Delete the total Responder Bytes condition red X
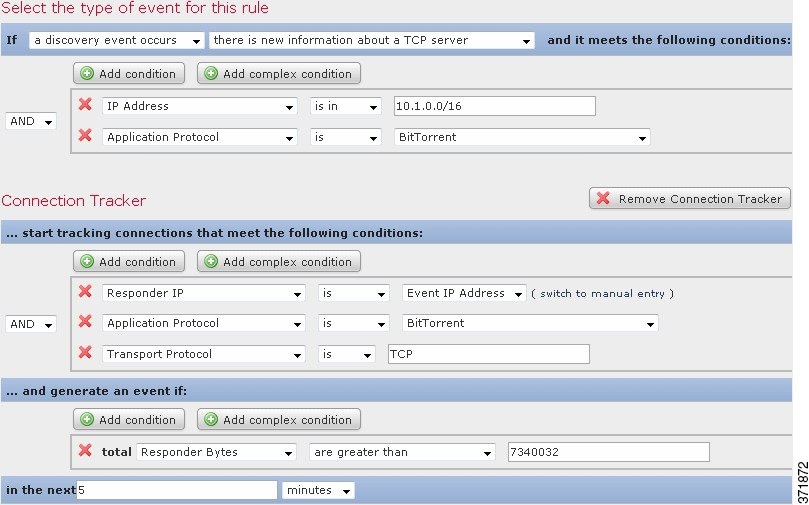This screenshot has width=809, height=505. pos(85,451)
